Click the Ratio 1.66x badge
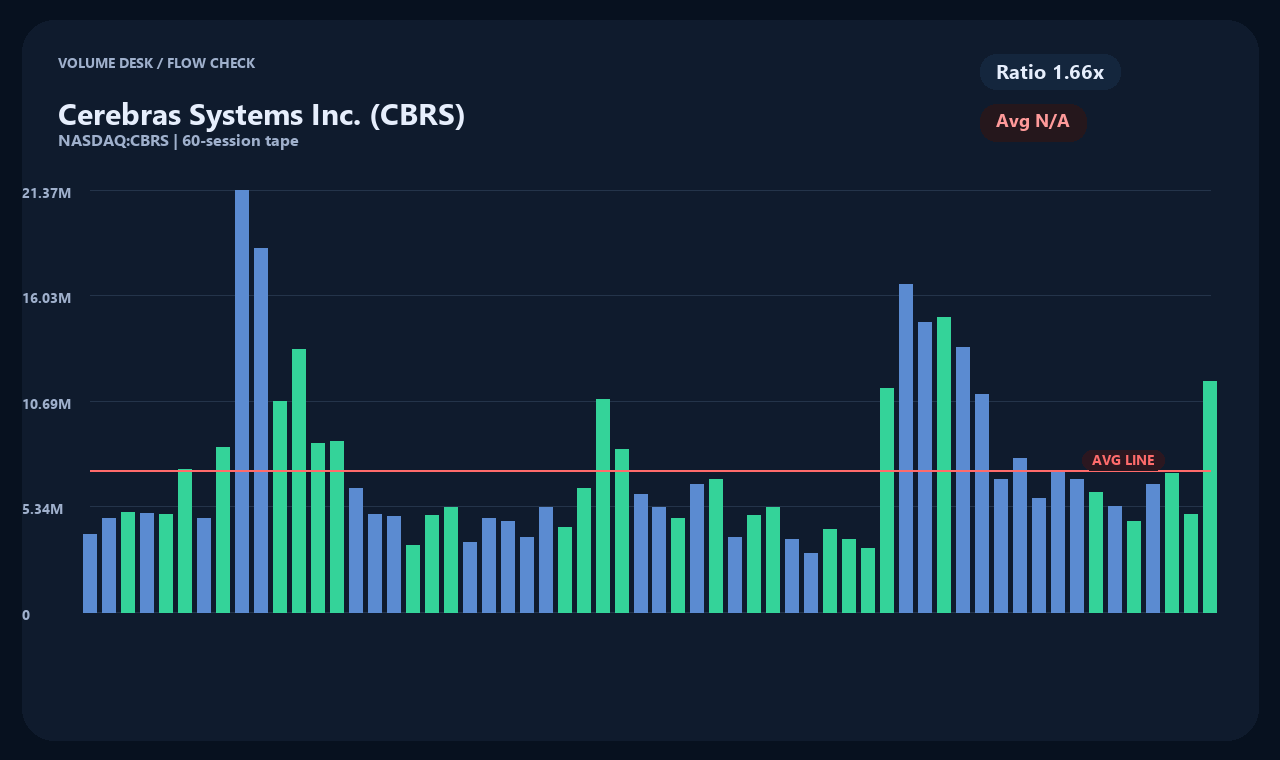1280x760 pixels. point(1050,72)
